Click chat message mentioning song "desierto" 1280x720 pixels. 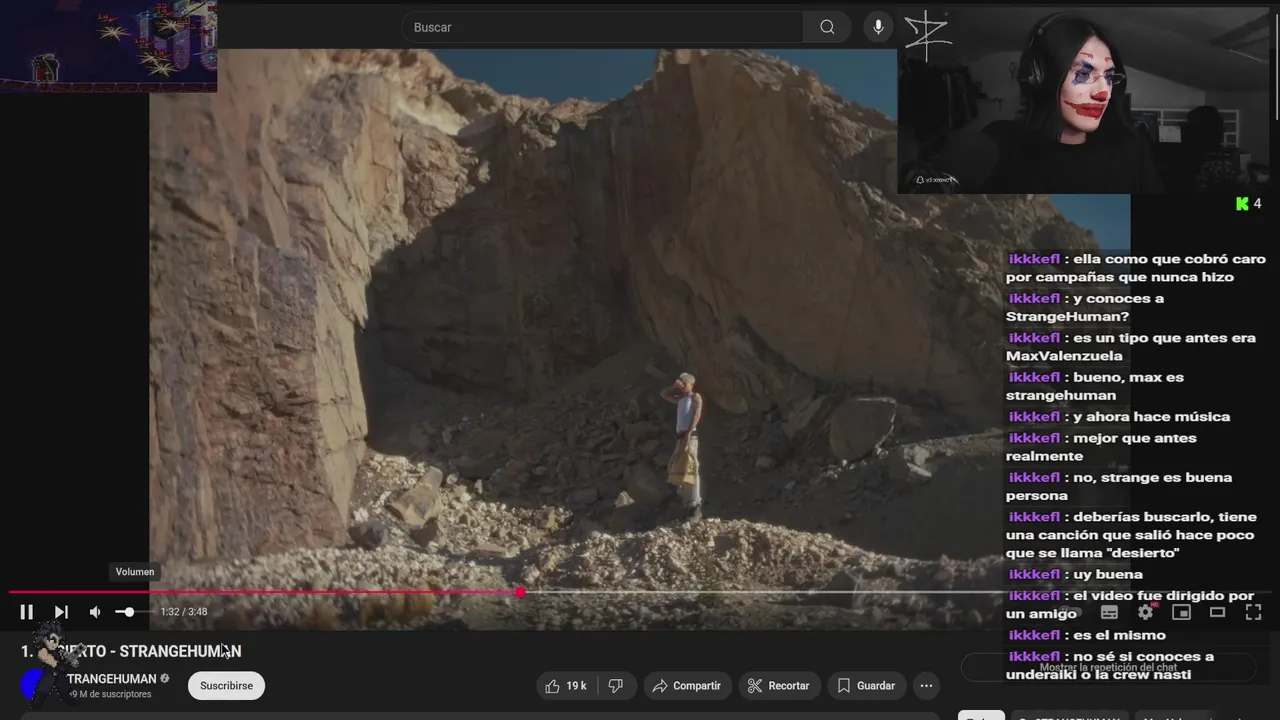point(1131,535)
